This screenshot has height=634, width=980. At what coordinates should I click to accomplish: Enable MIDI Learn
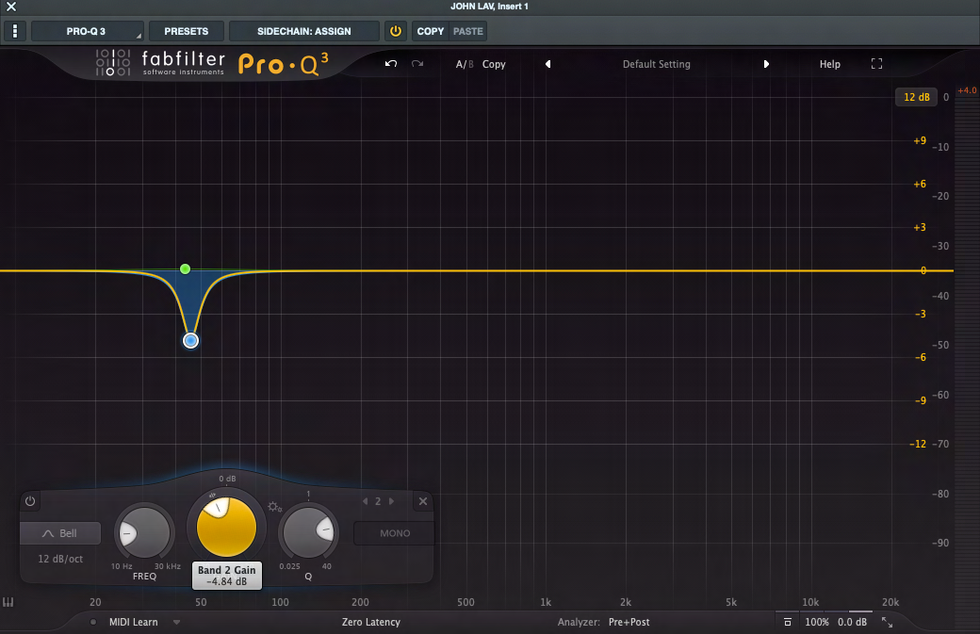[133, 622]
